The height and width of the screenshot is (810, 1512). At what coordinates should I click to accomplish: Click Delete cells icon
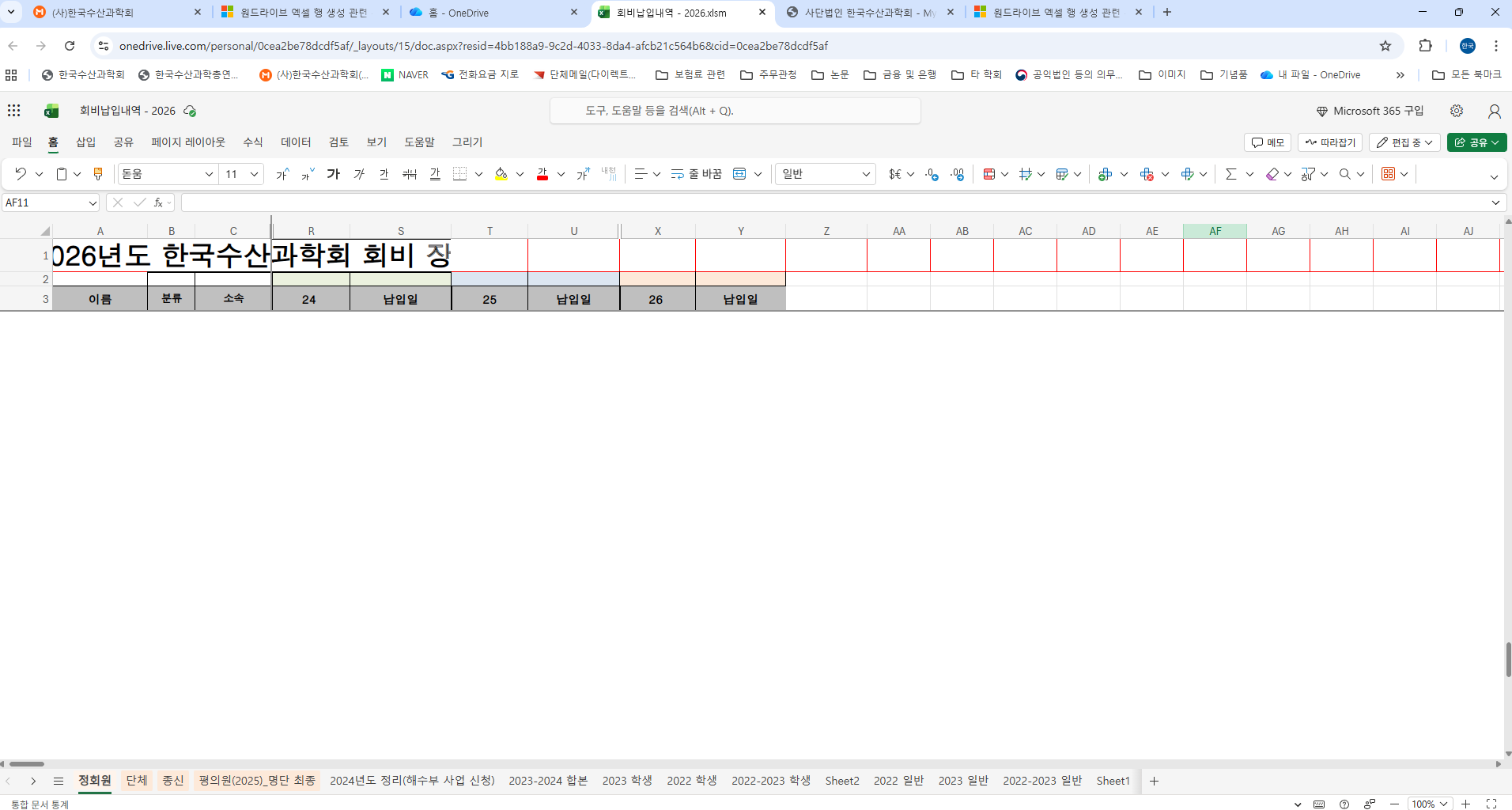coord(1147,174)
